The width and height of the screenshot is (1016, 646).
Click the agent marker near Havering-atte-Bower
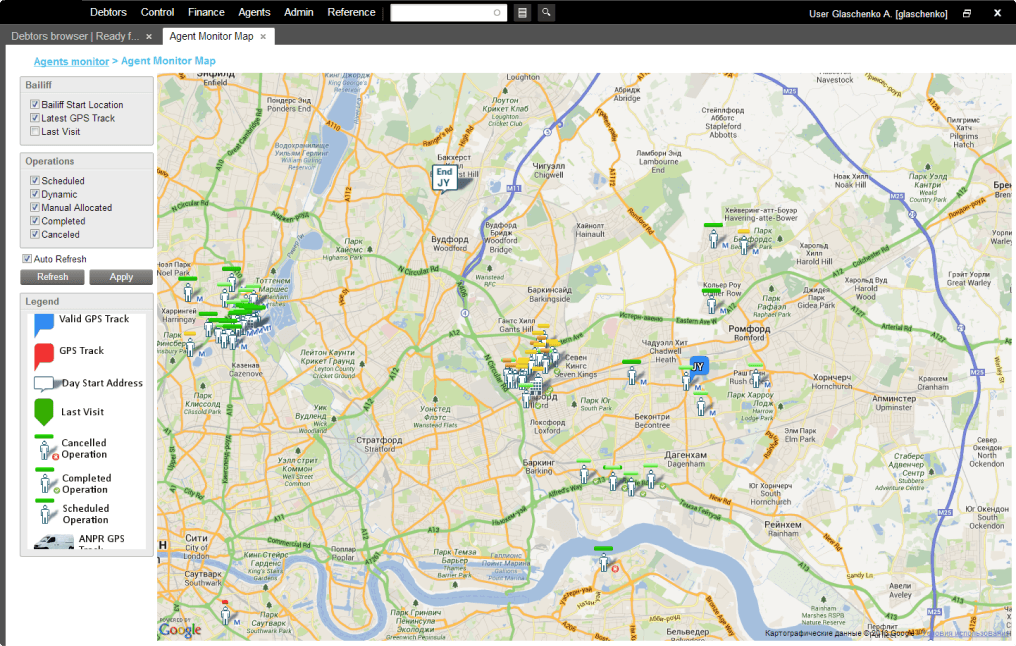coord(714,238)
